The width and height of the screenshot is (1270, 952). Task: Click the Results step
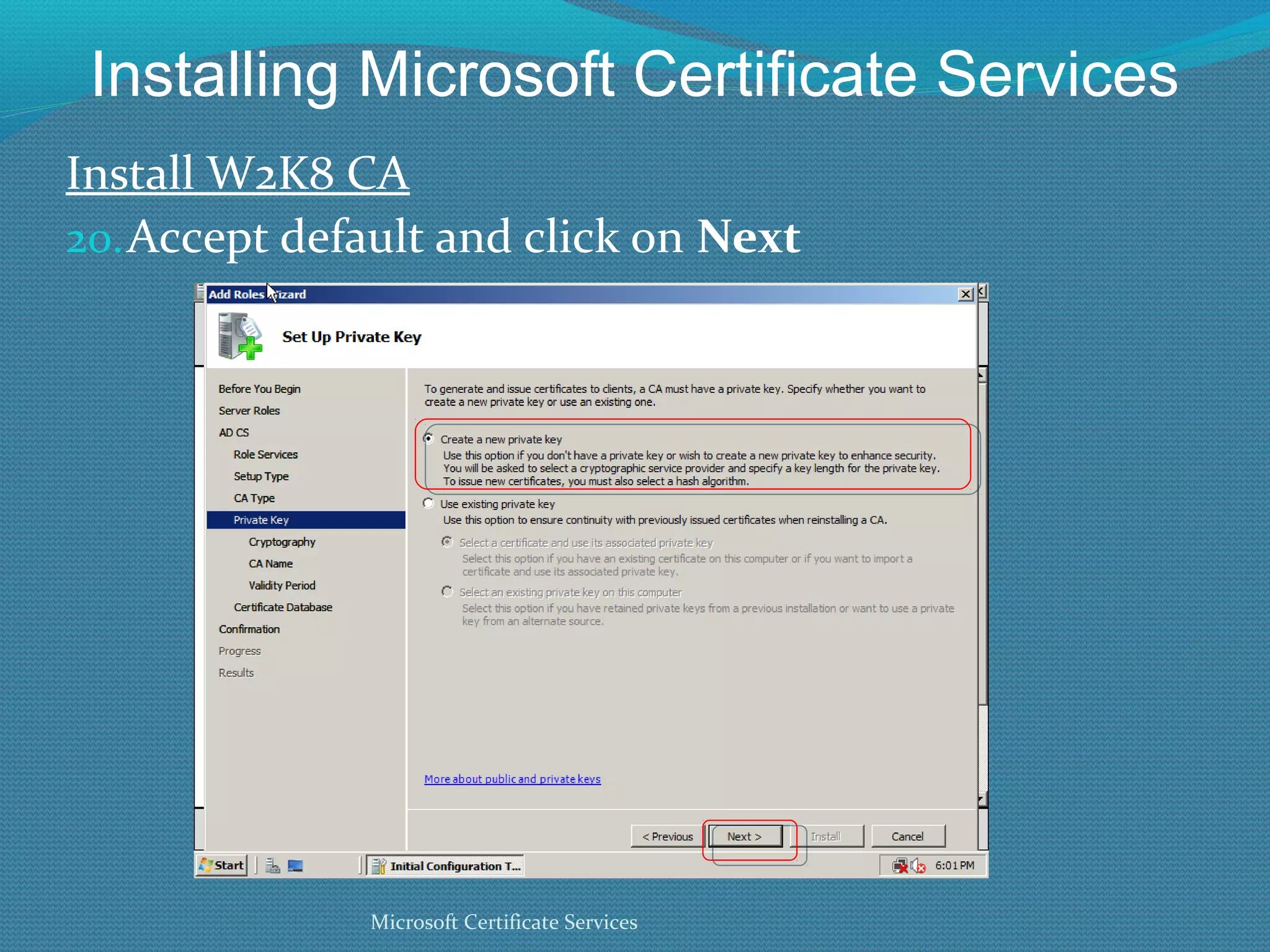(x=236, y=672)
